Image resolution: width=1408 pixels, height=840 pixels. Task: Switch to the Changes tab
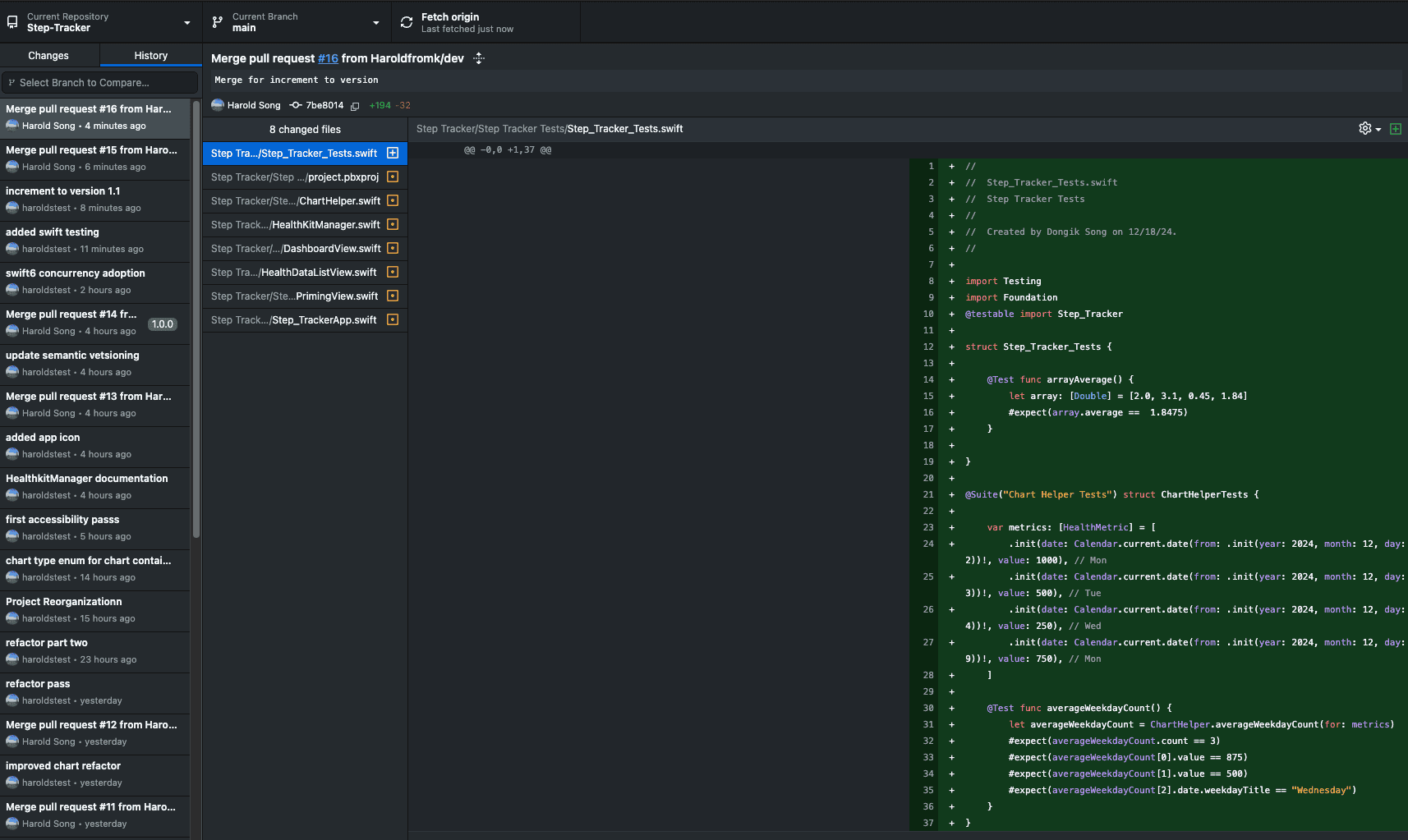pos(48,56)
